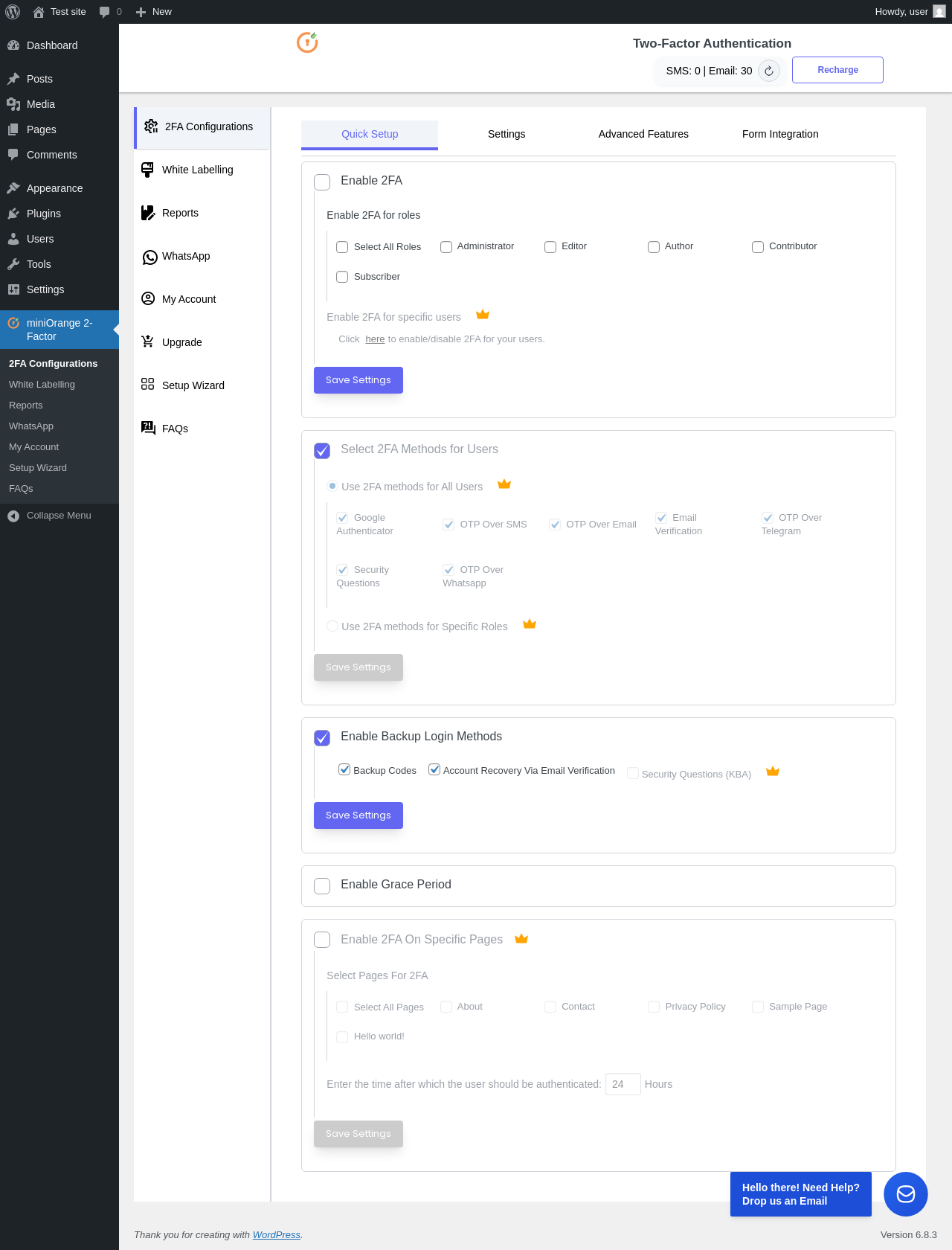Click the user avatar in admin bar

click(x=939, y=12)
